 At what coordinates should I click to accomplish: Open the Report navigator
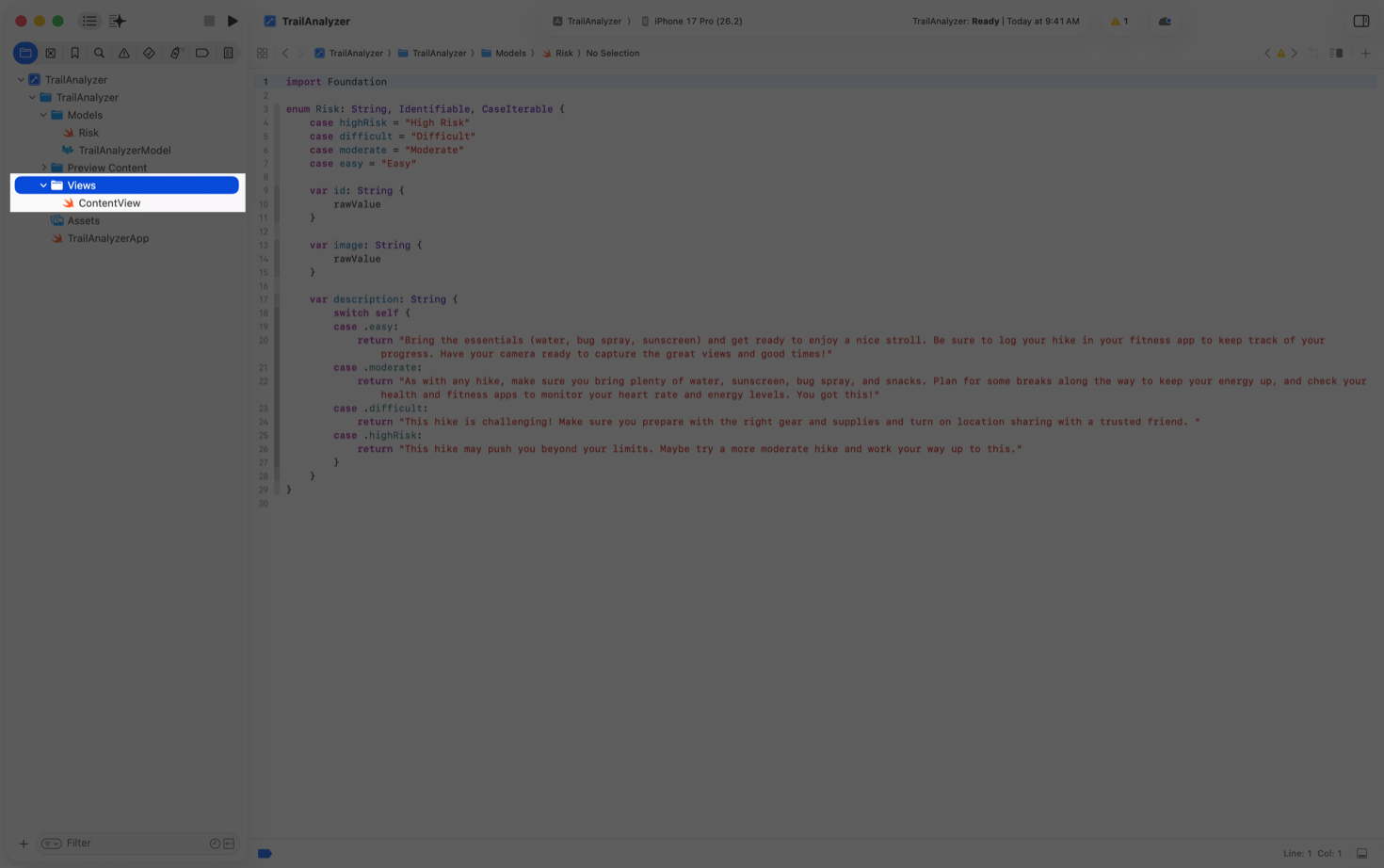228,54
